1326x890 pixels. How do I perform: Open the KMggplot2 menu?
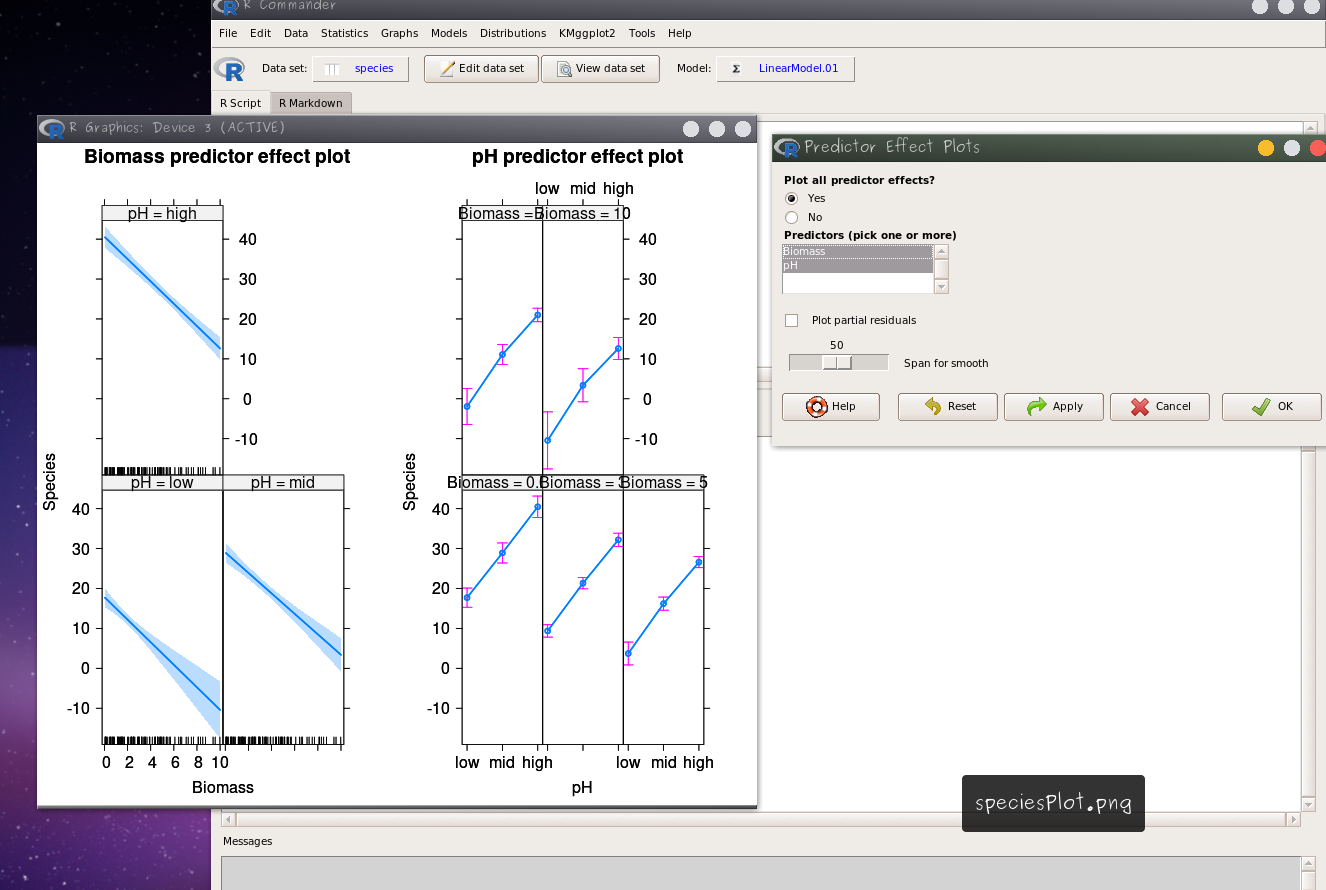click(x=587, y=33)
